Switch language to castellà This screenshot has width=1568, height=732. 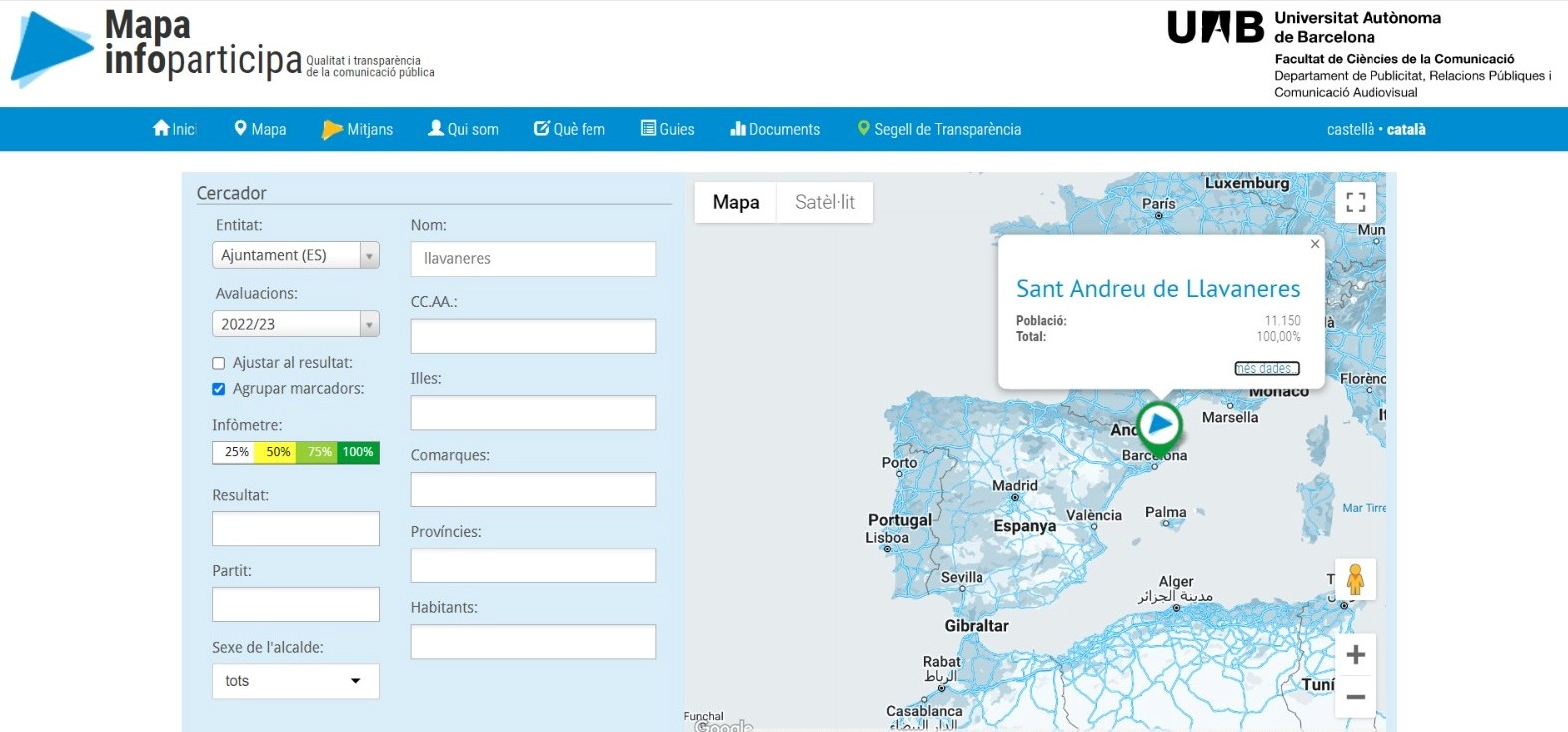(x=1350, y=129)
